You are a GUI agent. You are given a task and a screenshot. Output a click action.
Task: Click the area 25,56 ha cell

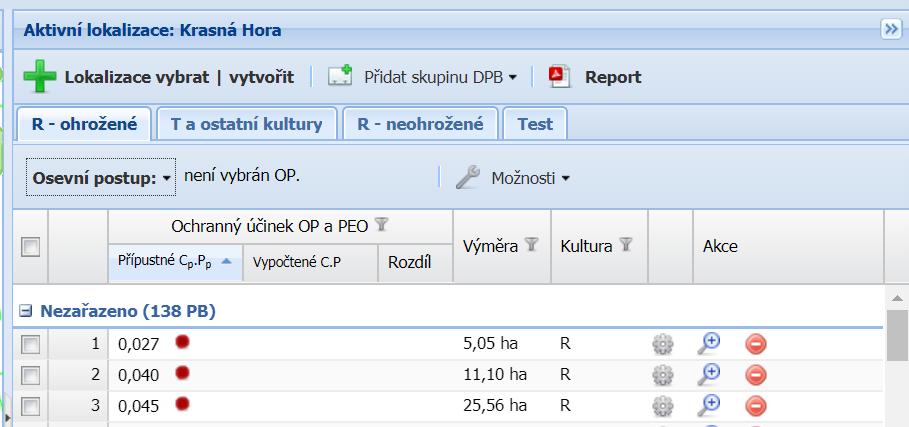[495, 405]
